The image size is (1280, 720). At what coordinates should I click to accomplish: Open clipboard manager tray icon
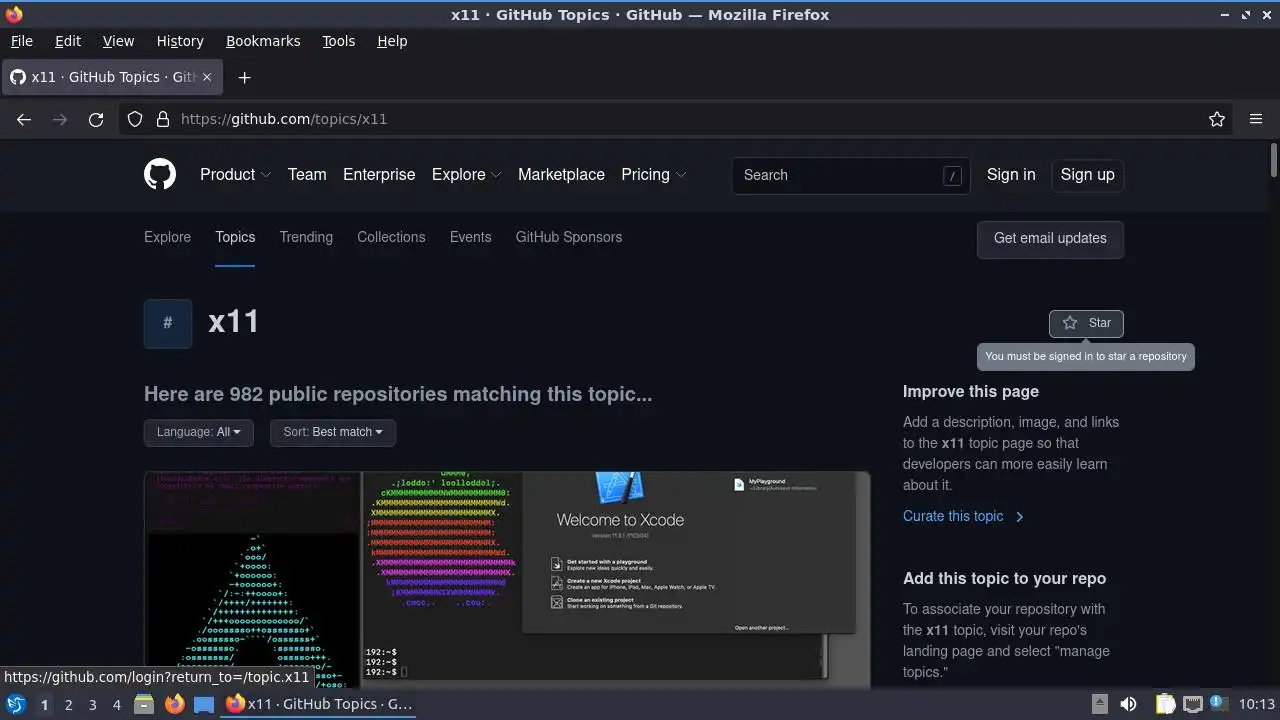tap(1165, 704)
